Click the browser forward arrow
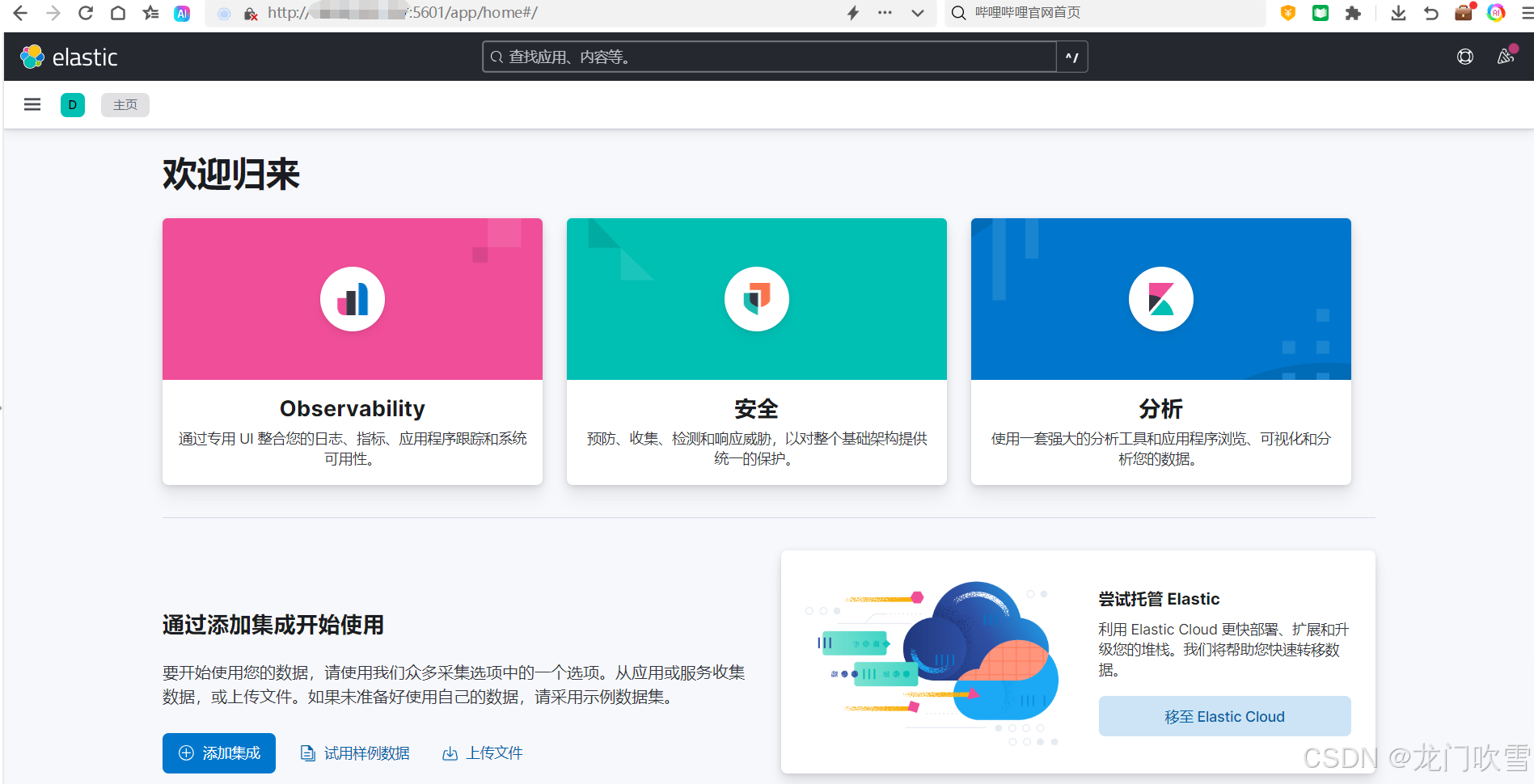The width and height of the screenshot is (1534, 784). click(53, 13)
